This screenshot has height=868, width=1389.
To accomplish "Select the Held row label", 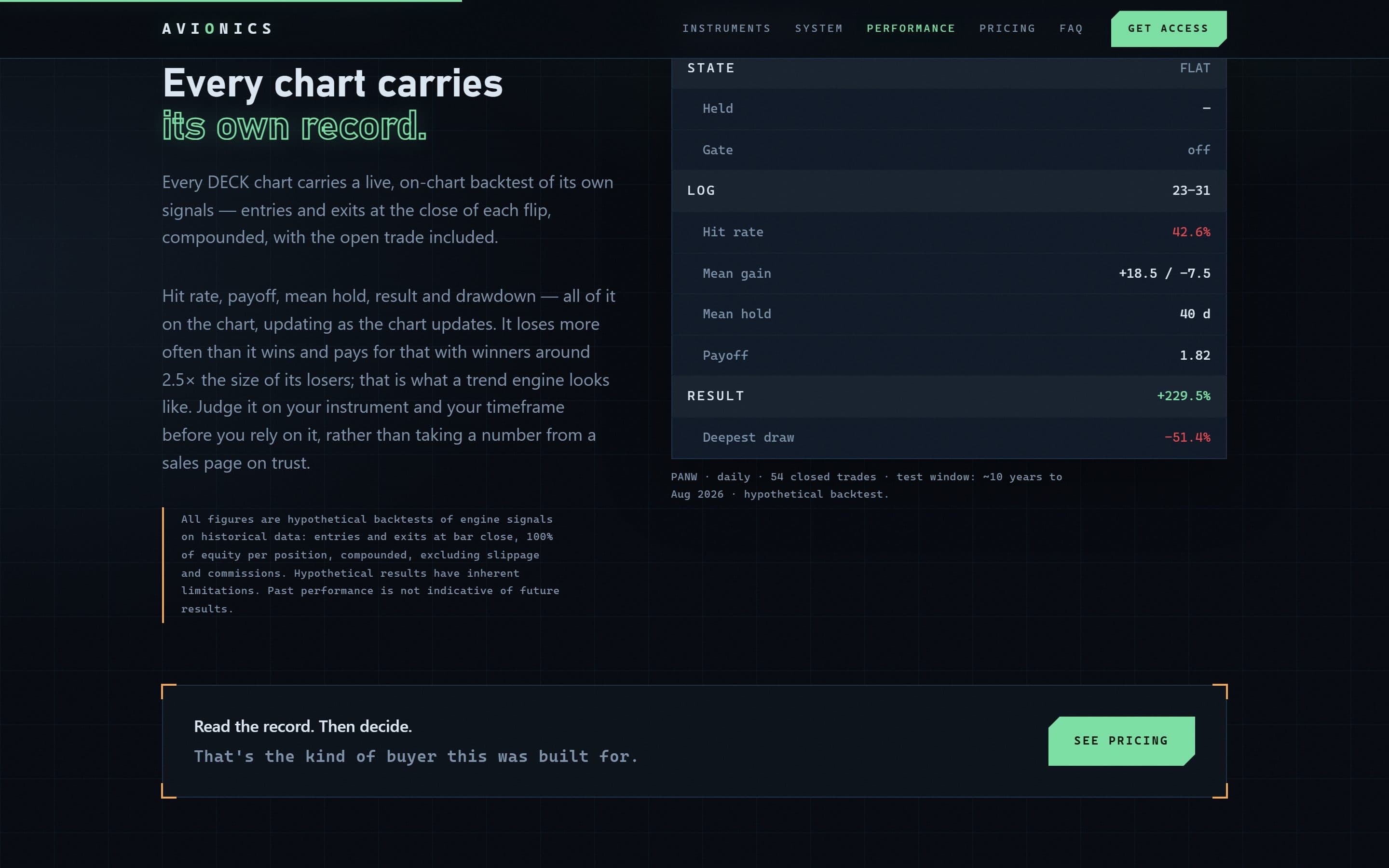I will 718,108.
